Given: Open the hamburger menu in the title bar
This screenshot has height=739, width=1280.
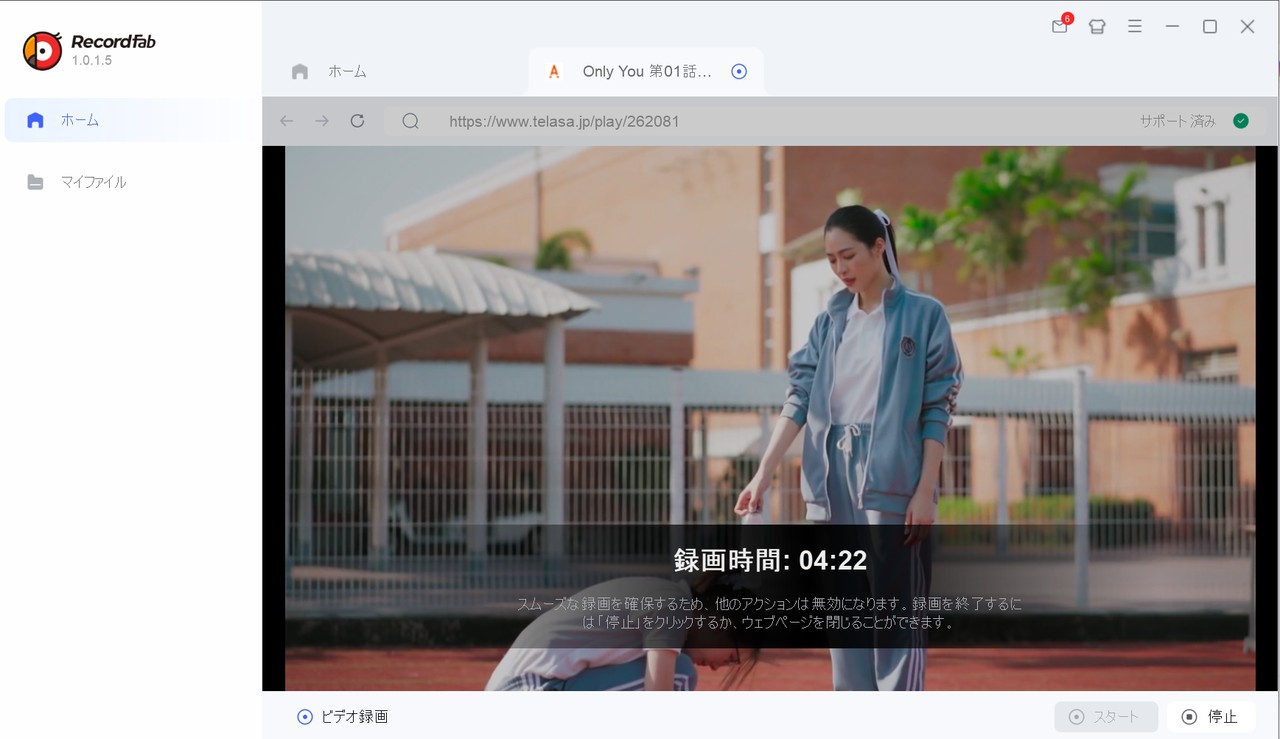Looking at the screenshot, I should (1135, 27).
